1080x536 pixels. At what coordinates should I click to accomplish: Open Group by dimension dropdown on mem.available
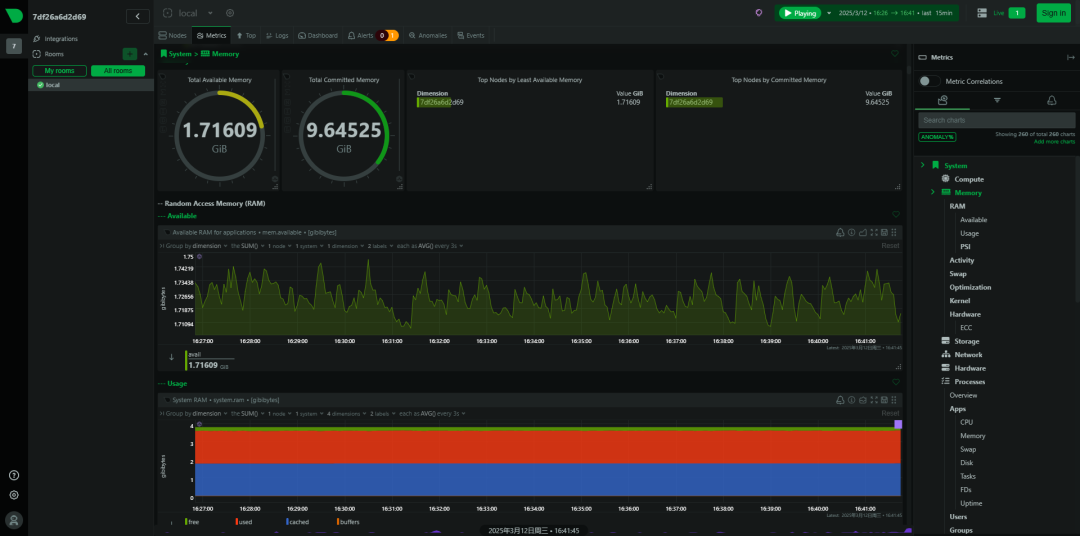[197, 246]
